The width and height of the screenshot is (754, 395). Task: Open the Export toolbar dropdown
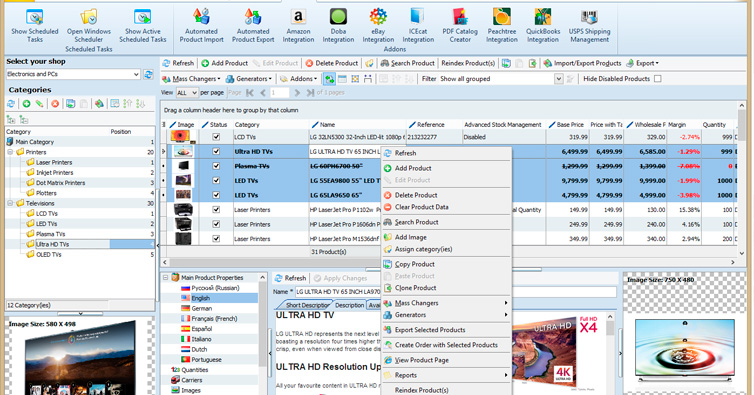click(642, 63)
